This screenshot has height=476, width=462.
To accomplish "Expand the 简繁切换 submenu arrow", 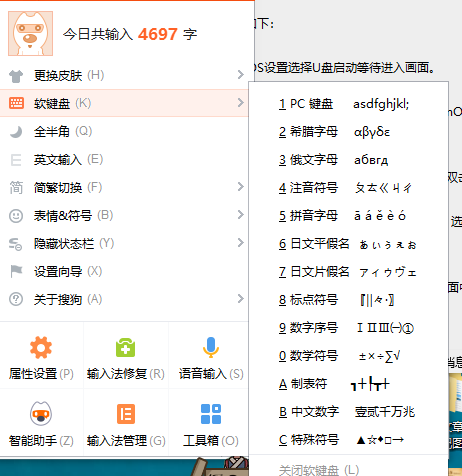I will pyautogui.click(x=241, y=187).
